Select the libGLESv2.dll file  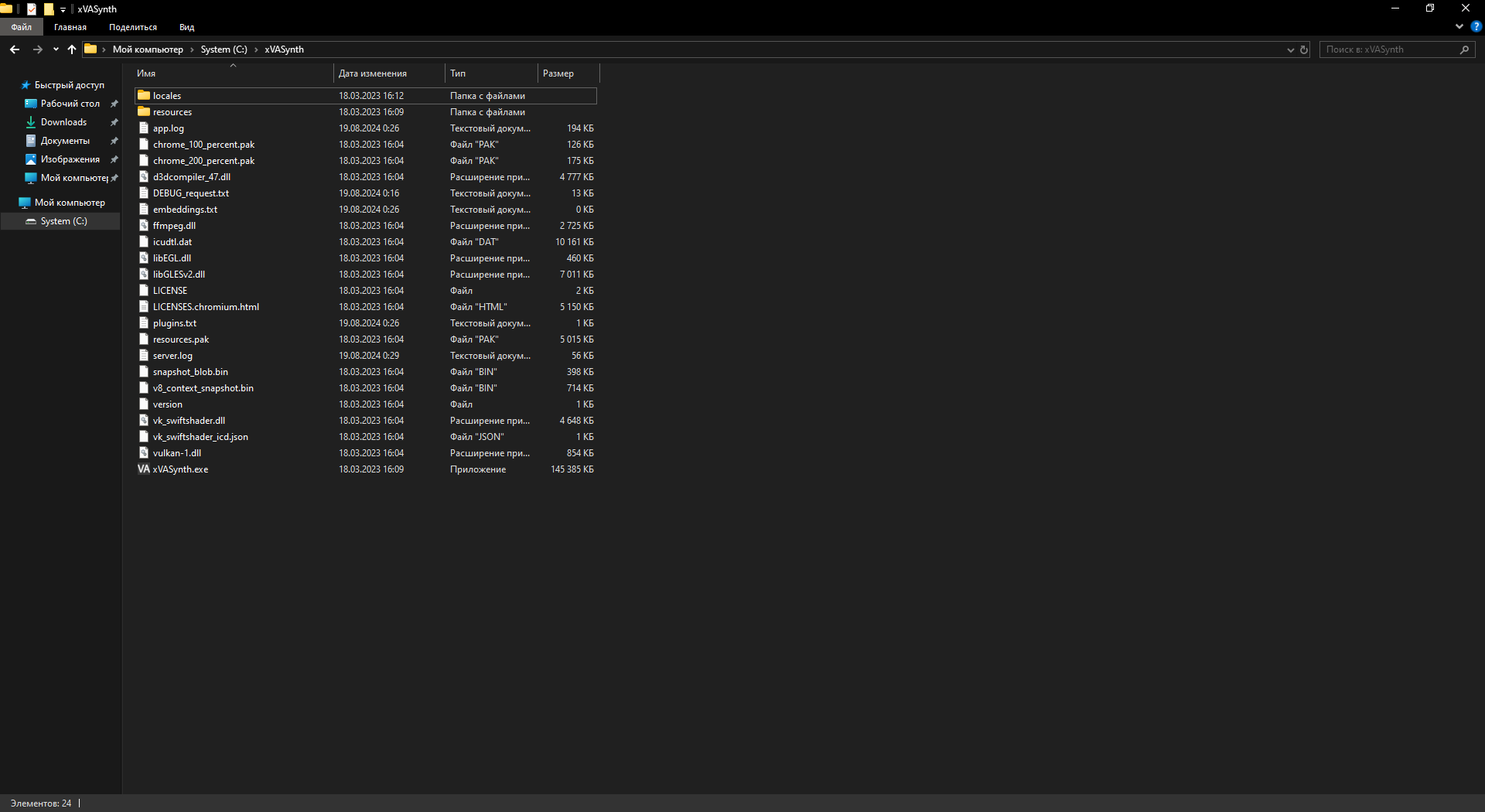coord(366,275)
